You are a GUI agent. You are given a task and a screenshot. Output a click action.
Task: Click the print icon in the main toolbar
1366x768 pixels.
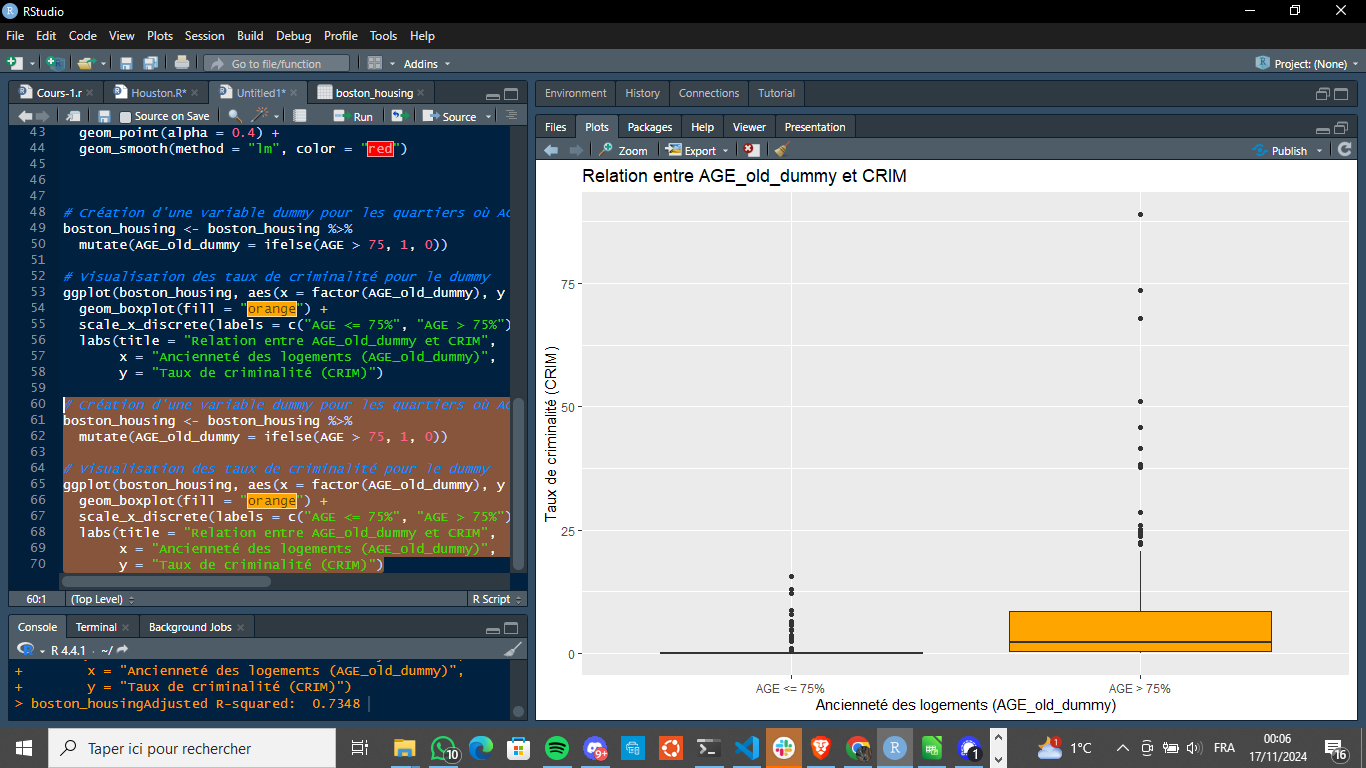[x=182, y=63]
